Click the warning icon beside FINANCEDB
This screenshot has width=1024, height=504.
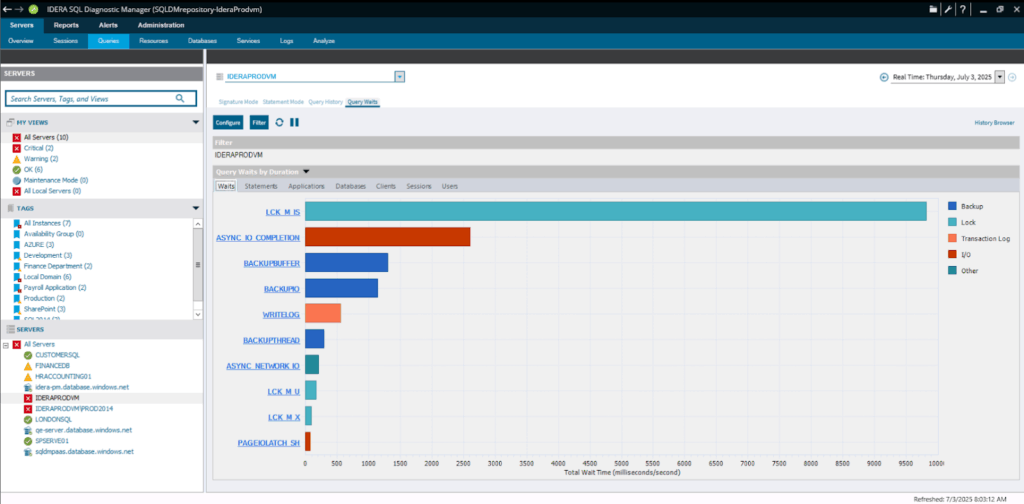(x=27, y=366)
